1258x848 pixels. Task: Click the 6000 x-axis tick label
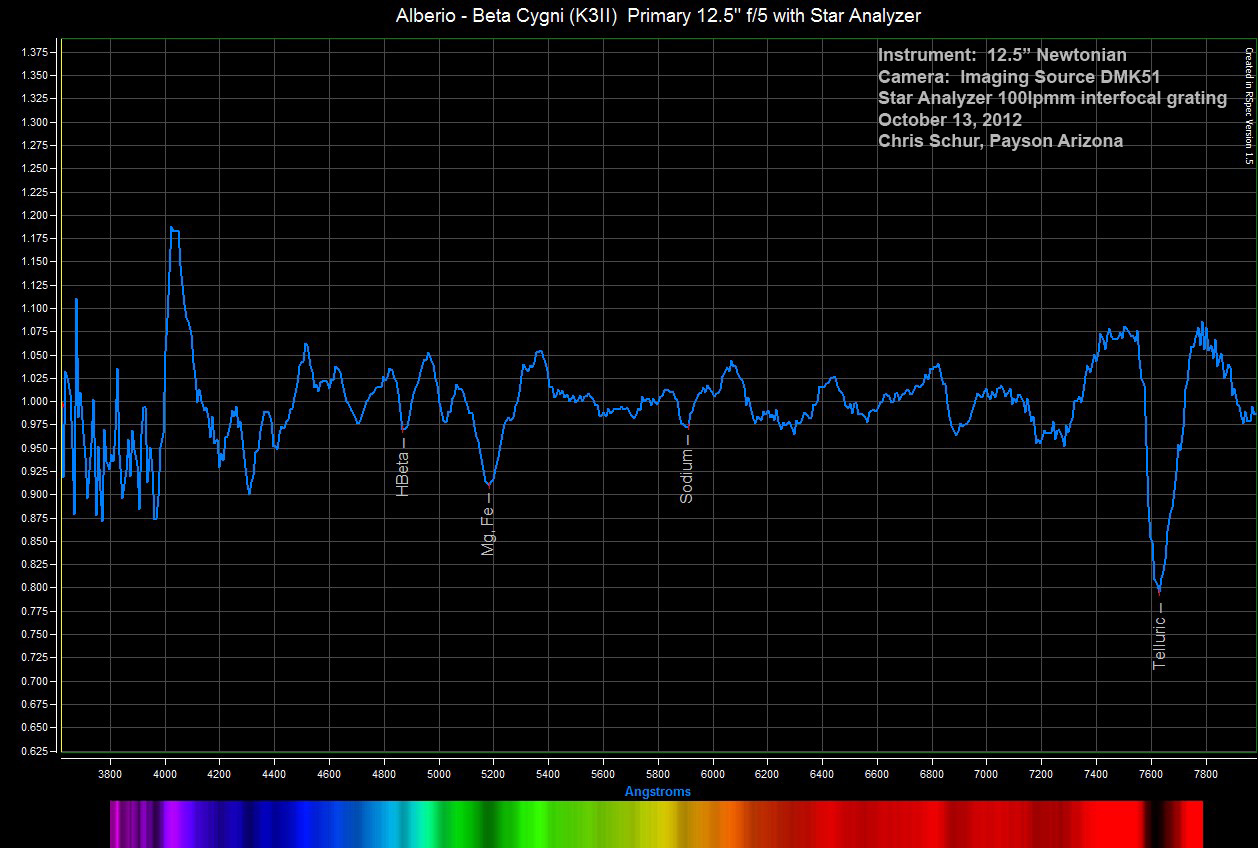[712, 773]
